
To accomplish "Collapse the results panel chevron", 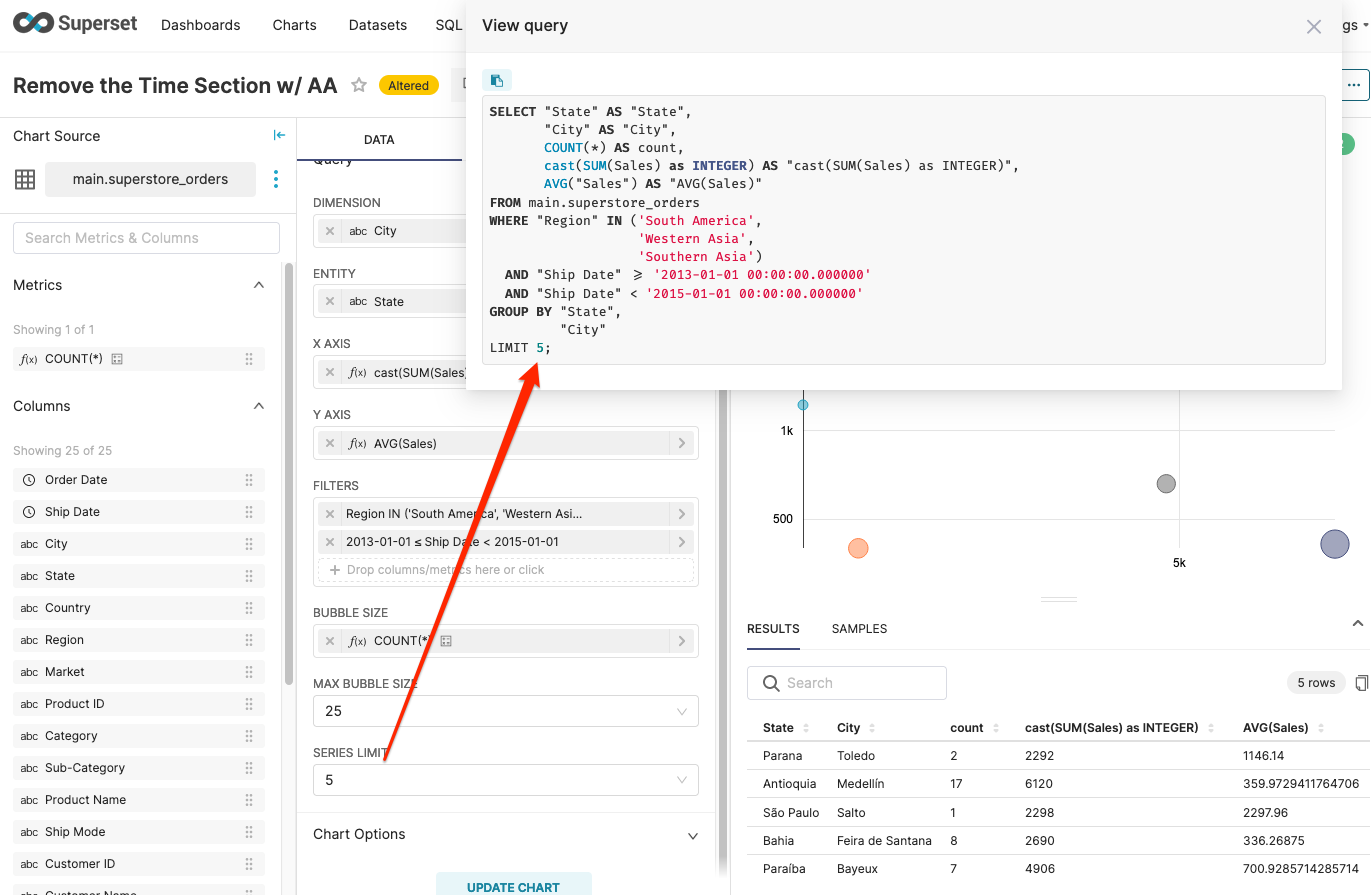I will tap(1358, 624).
